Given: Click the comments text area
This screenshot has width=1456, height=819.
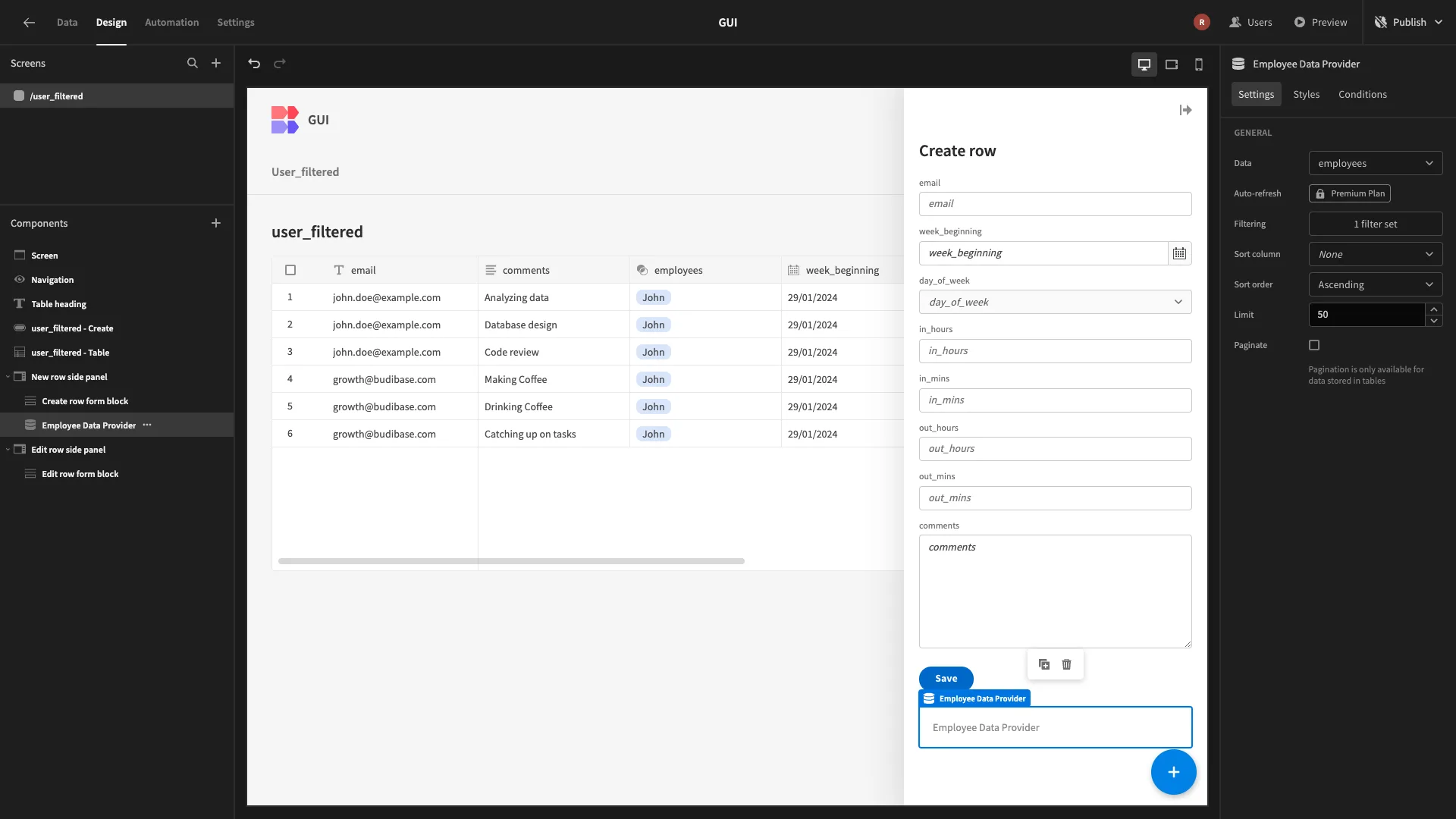Looking at the screenshot, I should pyautogui.click(x=1055, y=591).
